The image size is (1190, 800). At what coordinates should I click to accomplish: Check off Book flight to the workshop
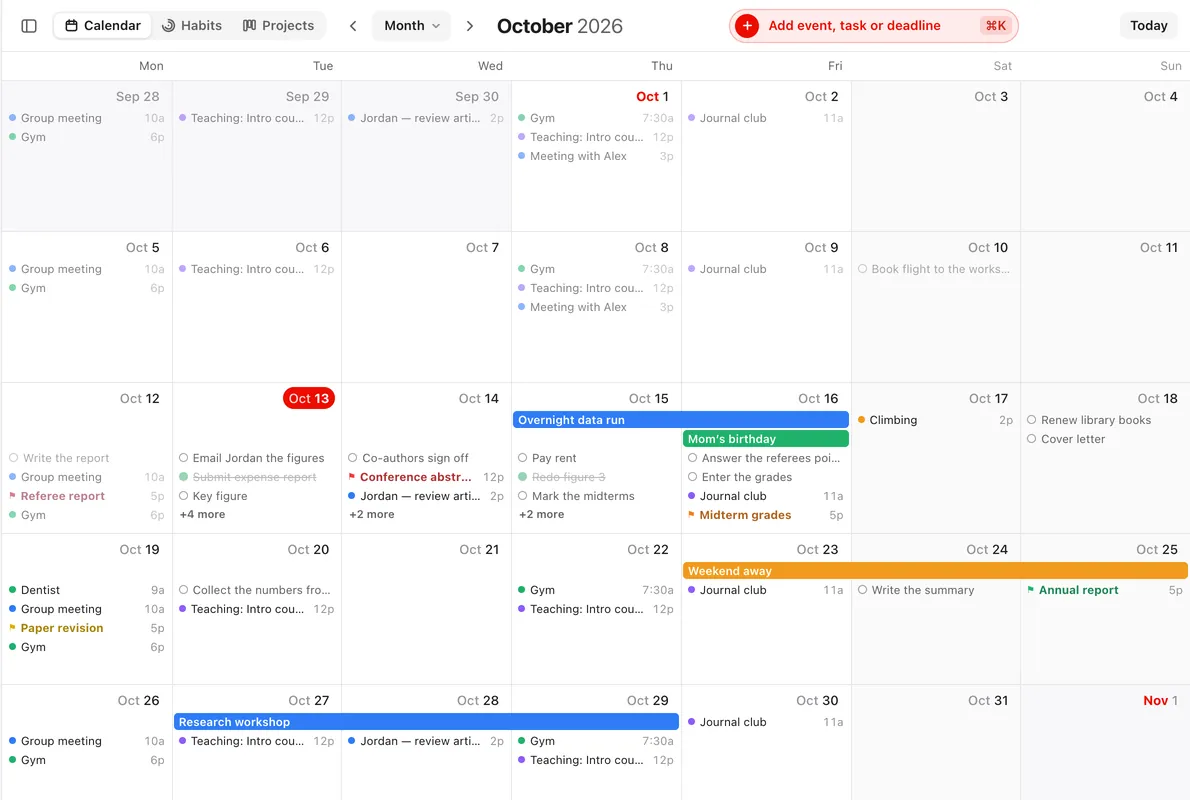click(x=863, y=269)
